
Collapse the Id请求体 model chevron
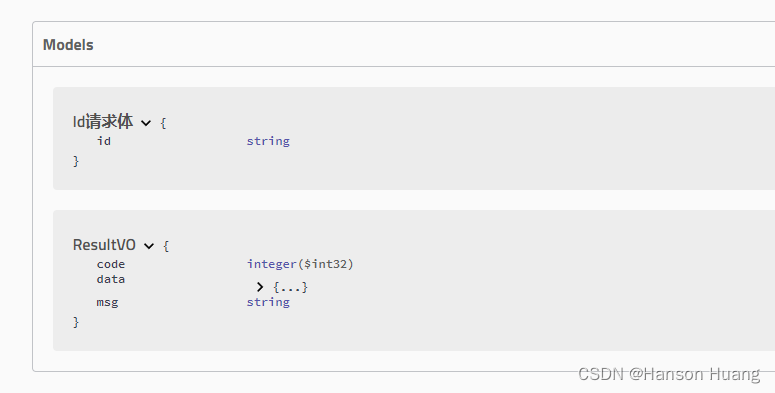click(x=146, y=123)
